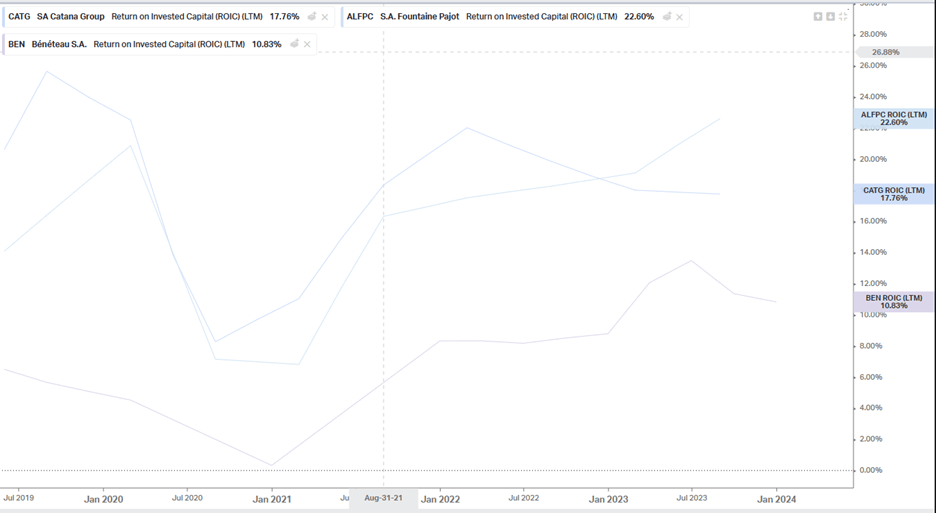Collapse the chart with the shrink icon
Screen dimensions: 936x513
coord(843,17)
